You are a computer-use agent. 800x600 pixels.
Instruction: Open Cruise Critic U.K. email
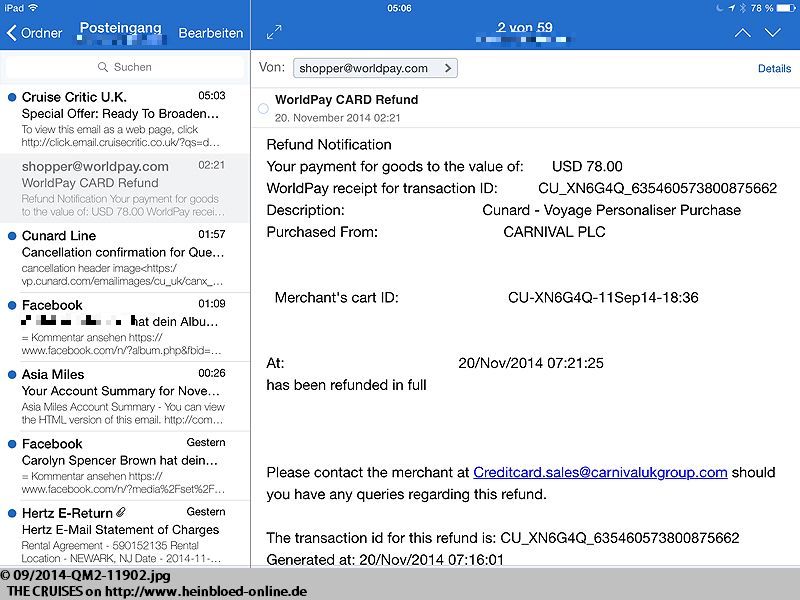pyautogui.click(x=125, y=119)
